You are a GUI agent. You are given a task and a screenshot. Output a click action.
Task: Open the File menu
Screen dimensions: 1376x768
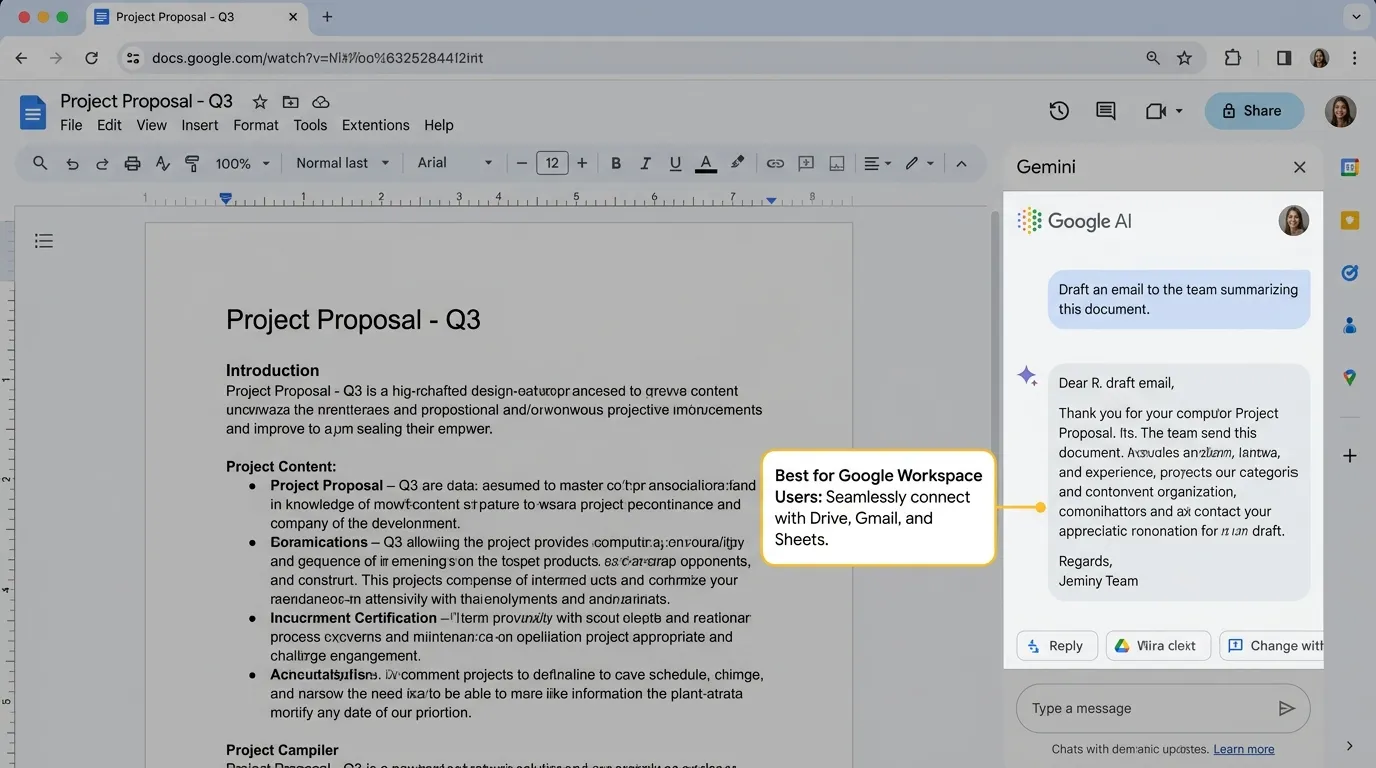click(x=71, y=125)
